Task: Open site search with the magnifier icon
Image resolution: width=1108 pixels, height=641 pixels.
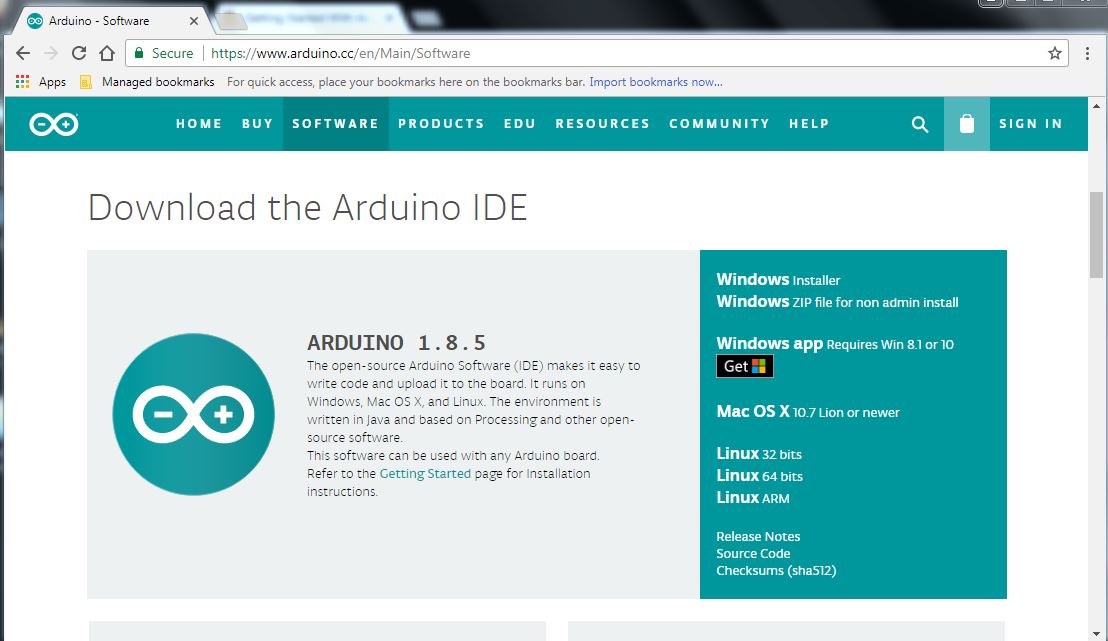Action: (x=919, y=124)
